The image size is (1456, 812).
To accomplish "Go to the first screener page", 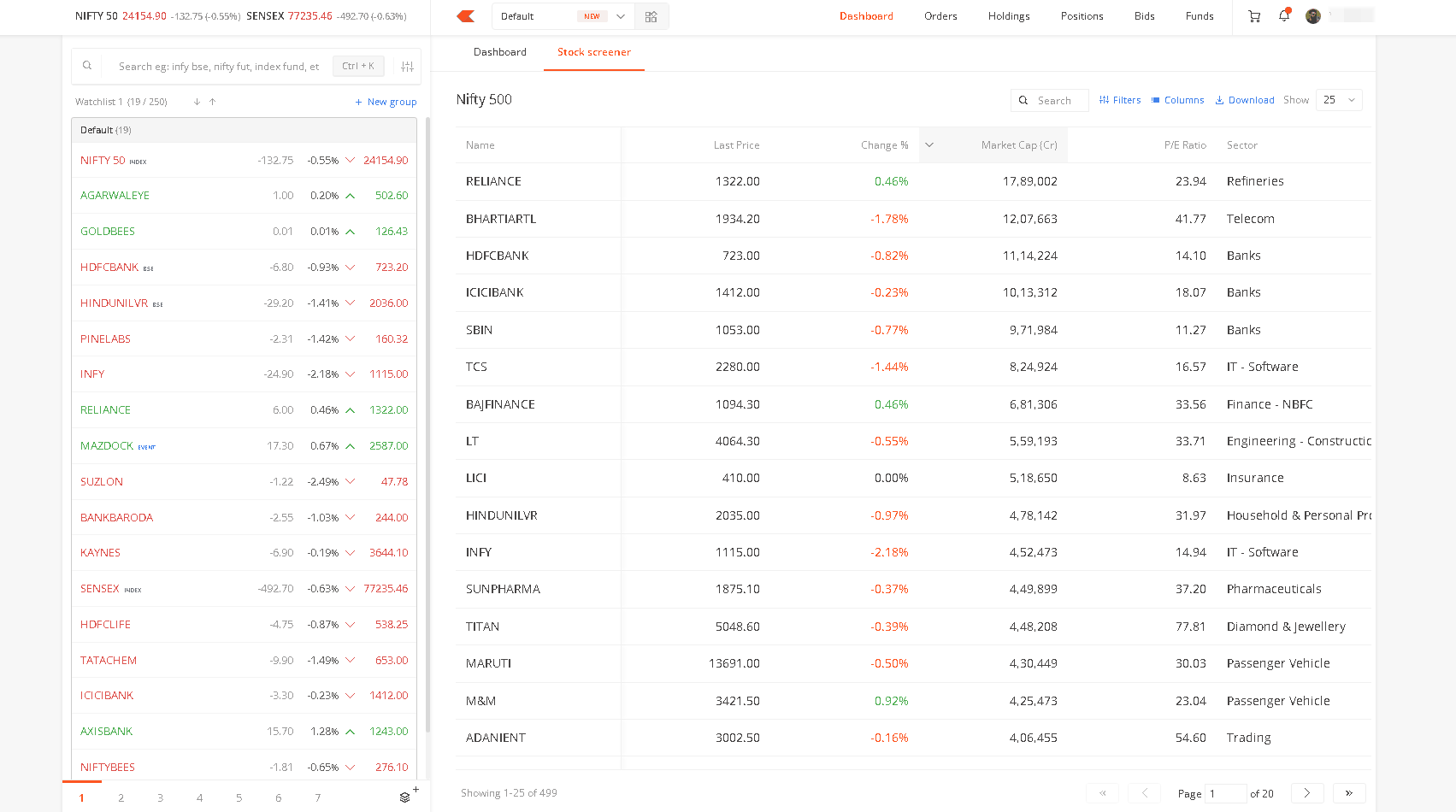I will 1102,793.
